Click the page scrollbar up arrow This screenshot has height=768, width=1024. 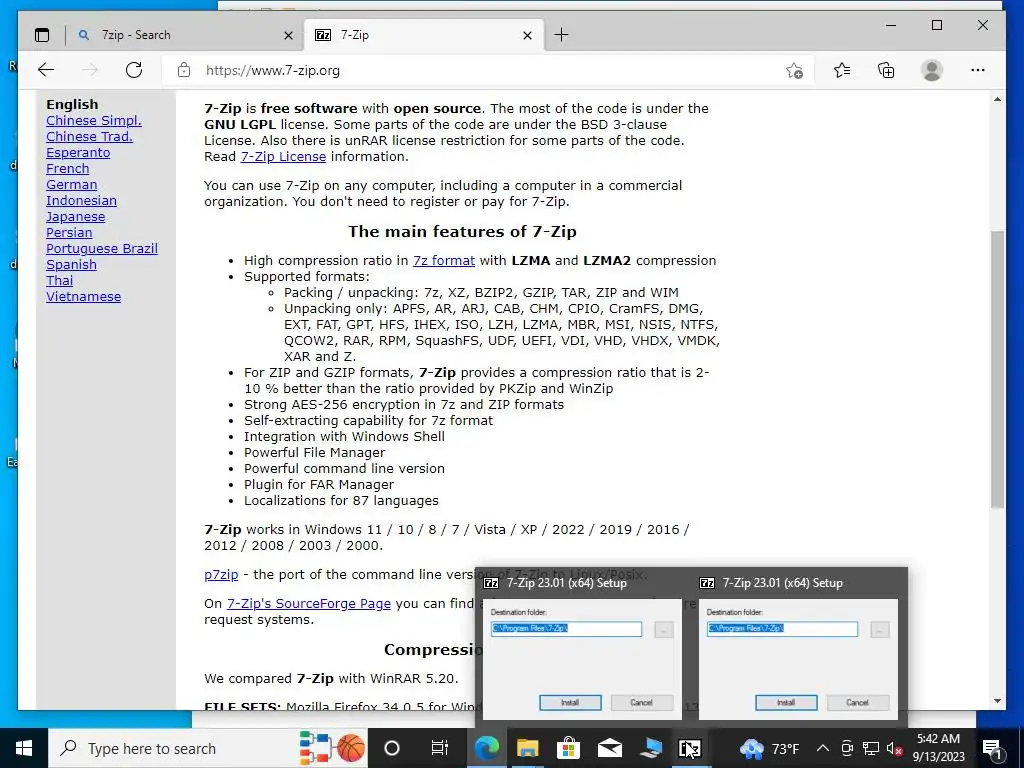coord(997,99)
